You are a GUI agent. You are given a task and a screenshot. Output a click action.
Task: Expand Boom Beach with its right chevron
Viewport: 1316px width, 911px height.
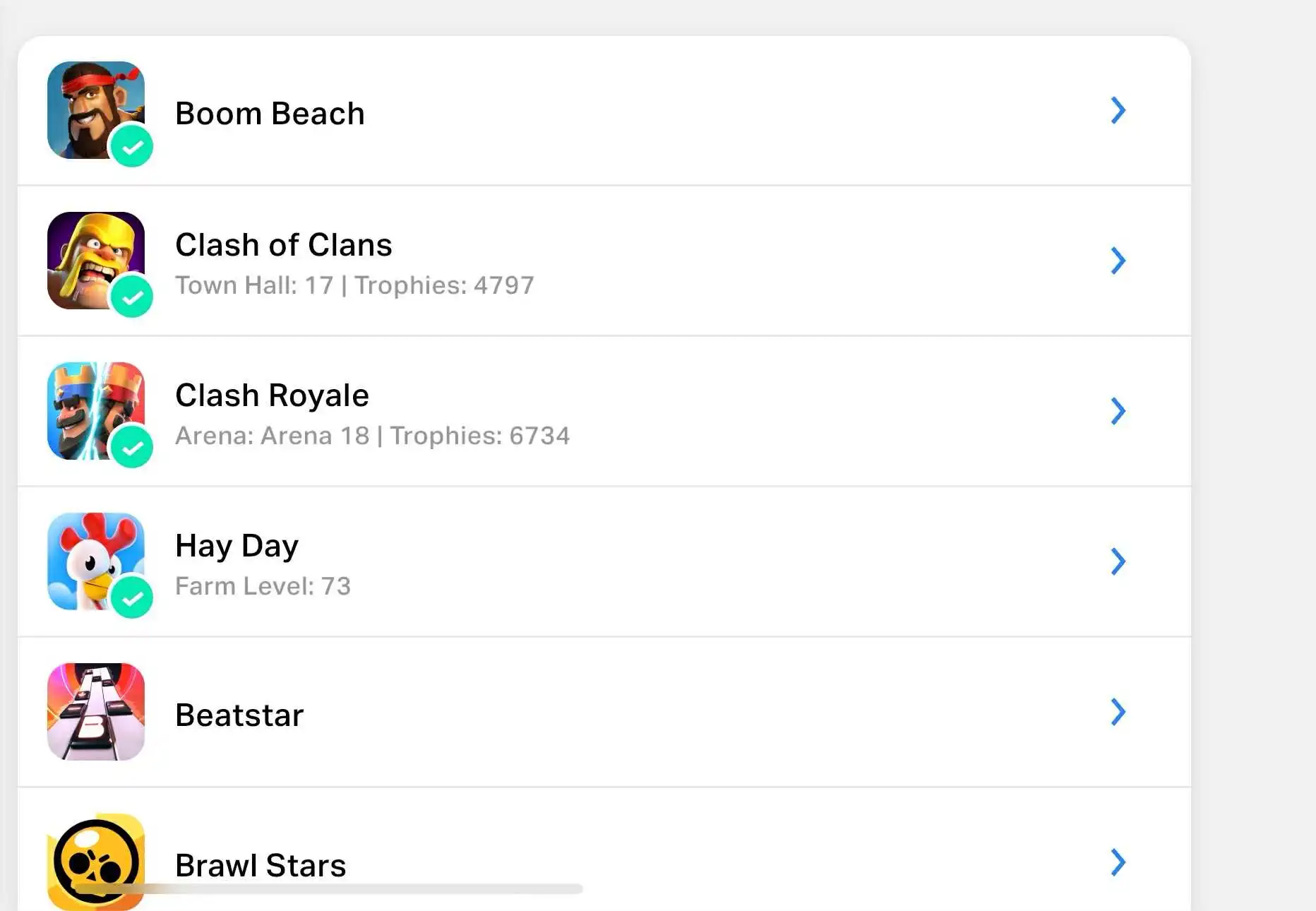coord(1118,110)
